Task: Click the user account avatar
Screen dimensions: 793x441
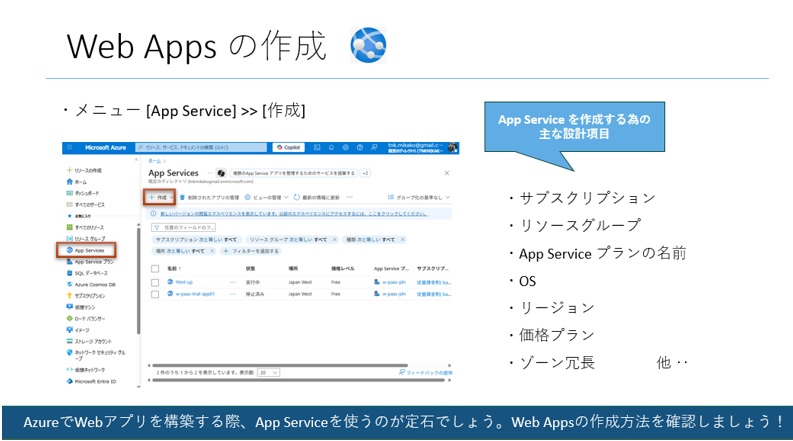Action: pyautogui.click(x=453, y=148)
